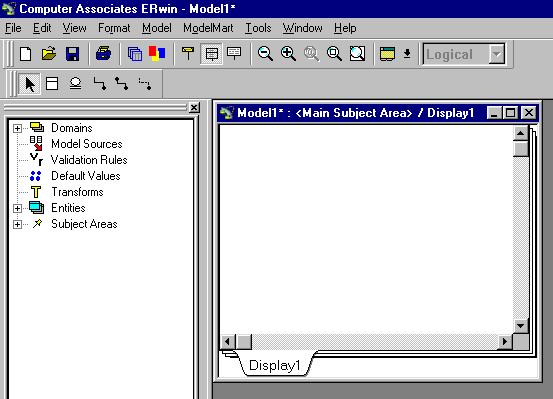Close the Model1 diagram window

coord(529,113)
